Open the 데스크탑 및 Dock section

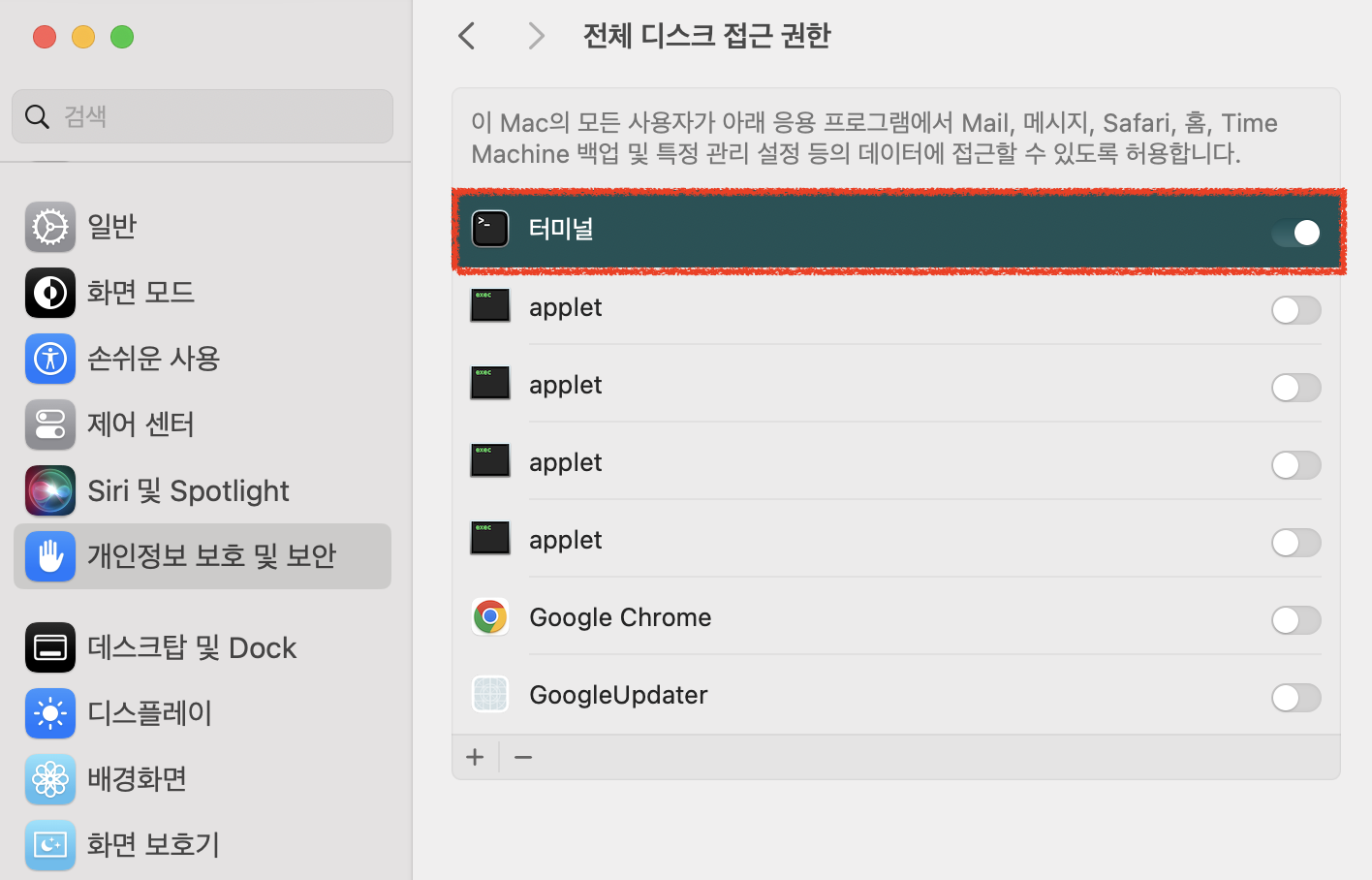click(203, 647)
